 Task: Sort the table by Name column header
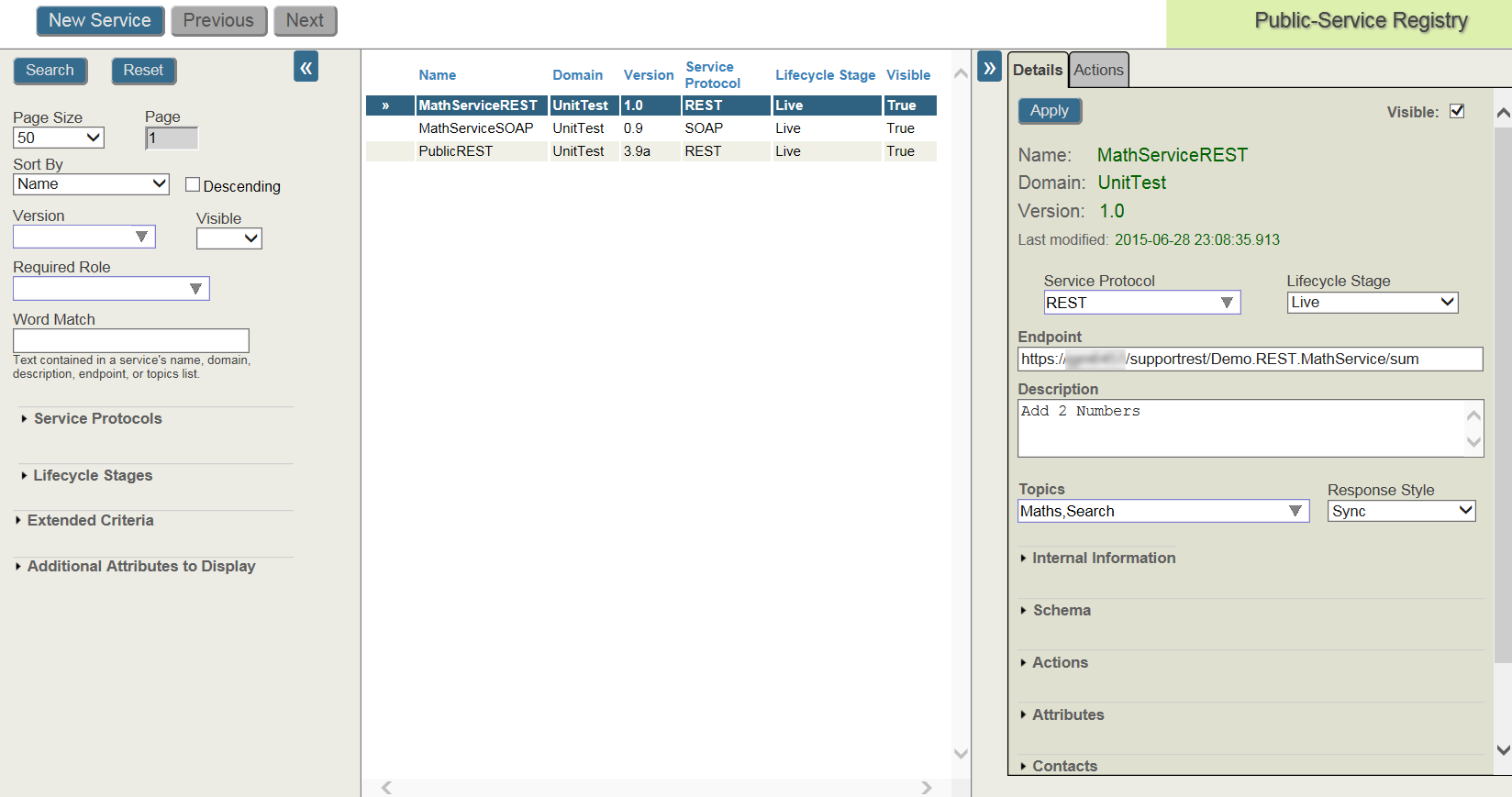(438, 75)
